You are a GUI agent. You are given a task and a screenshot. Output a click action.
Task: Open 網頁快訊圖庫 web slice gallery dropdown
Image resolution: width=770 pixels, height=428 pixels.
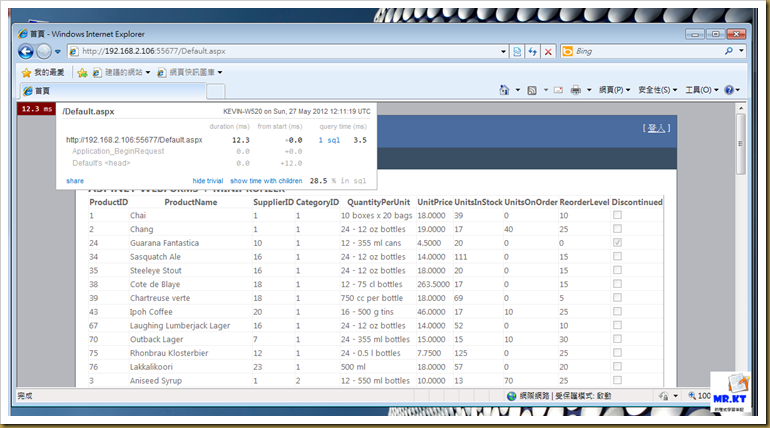point(189,72)
